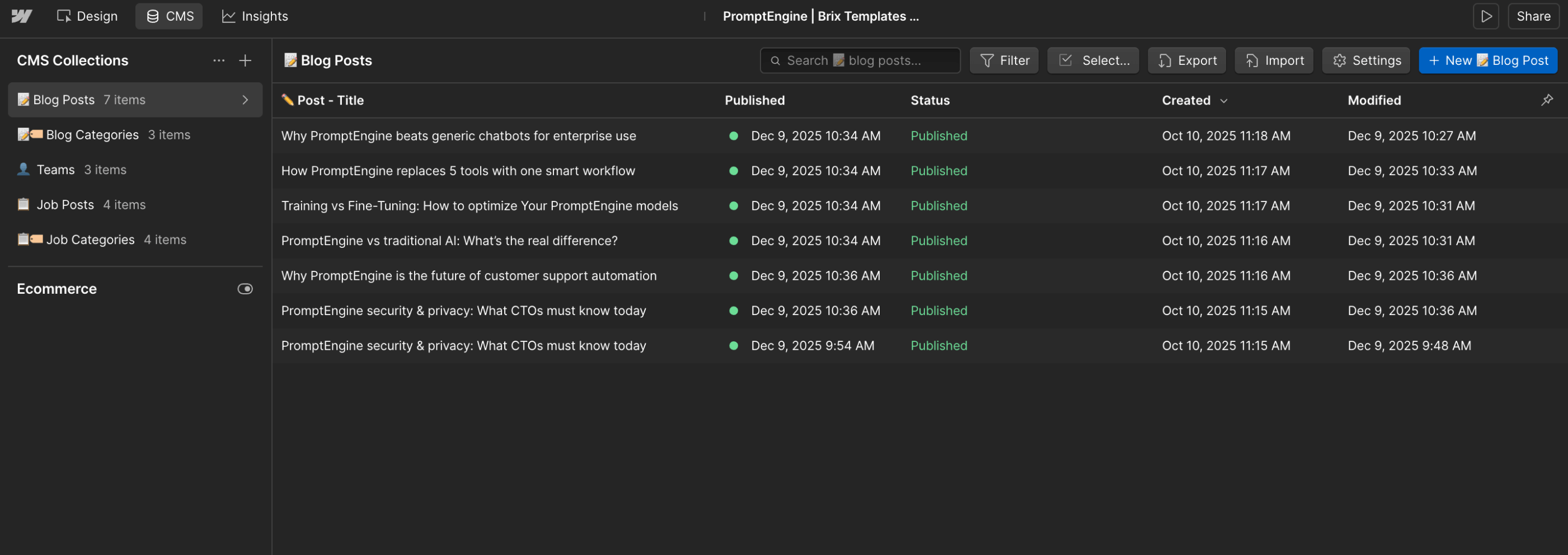Add a new collection with the plus icon
The image size is (1568, 555).
coord(245,60)
